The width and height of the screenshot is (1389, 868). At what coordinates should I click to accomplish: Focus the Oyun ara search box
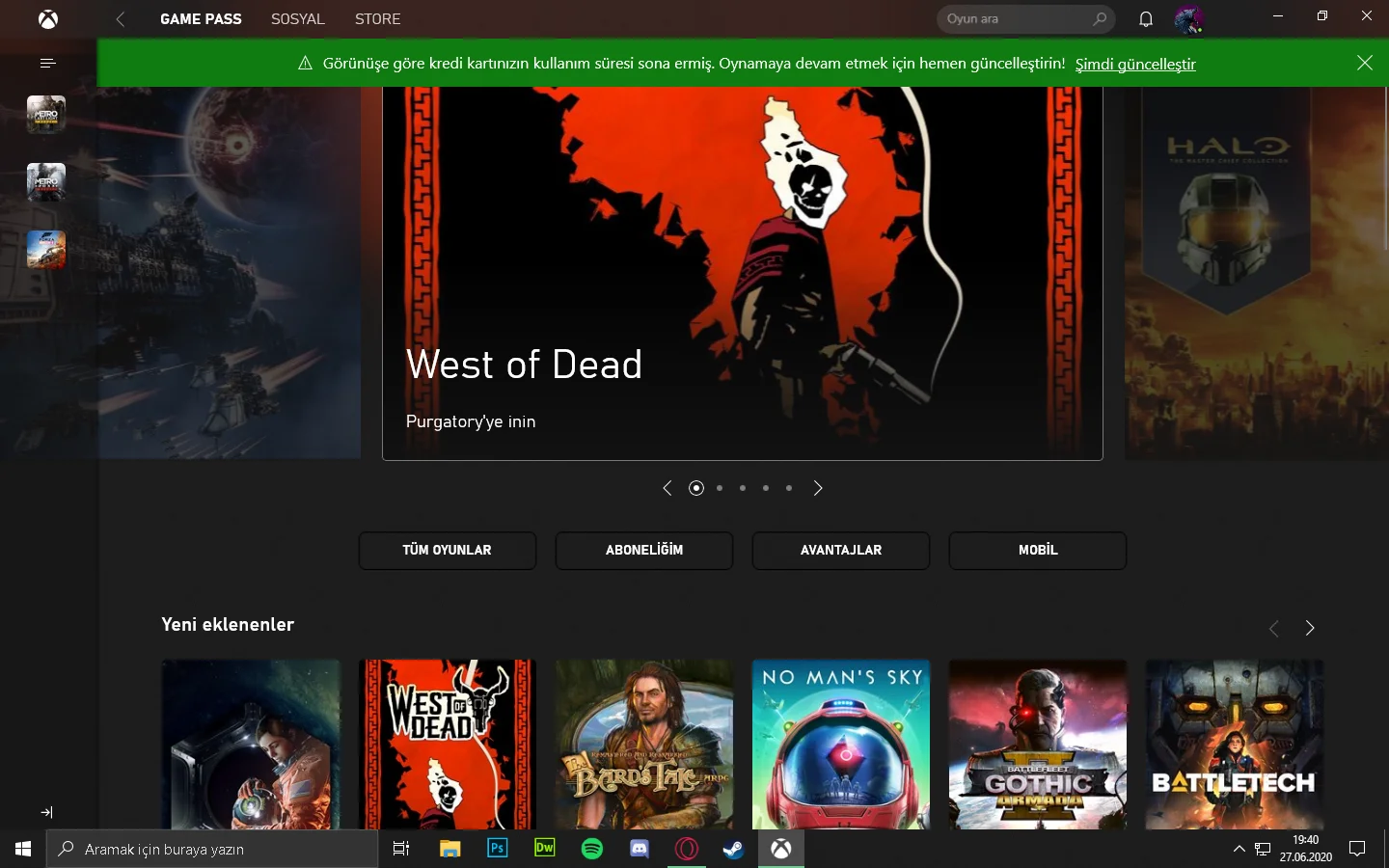(1025, 19)
